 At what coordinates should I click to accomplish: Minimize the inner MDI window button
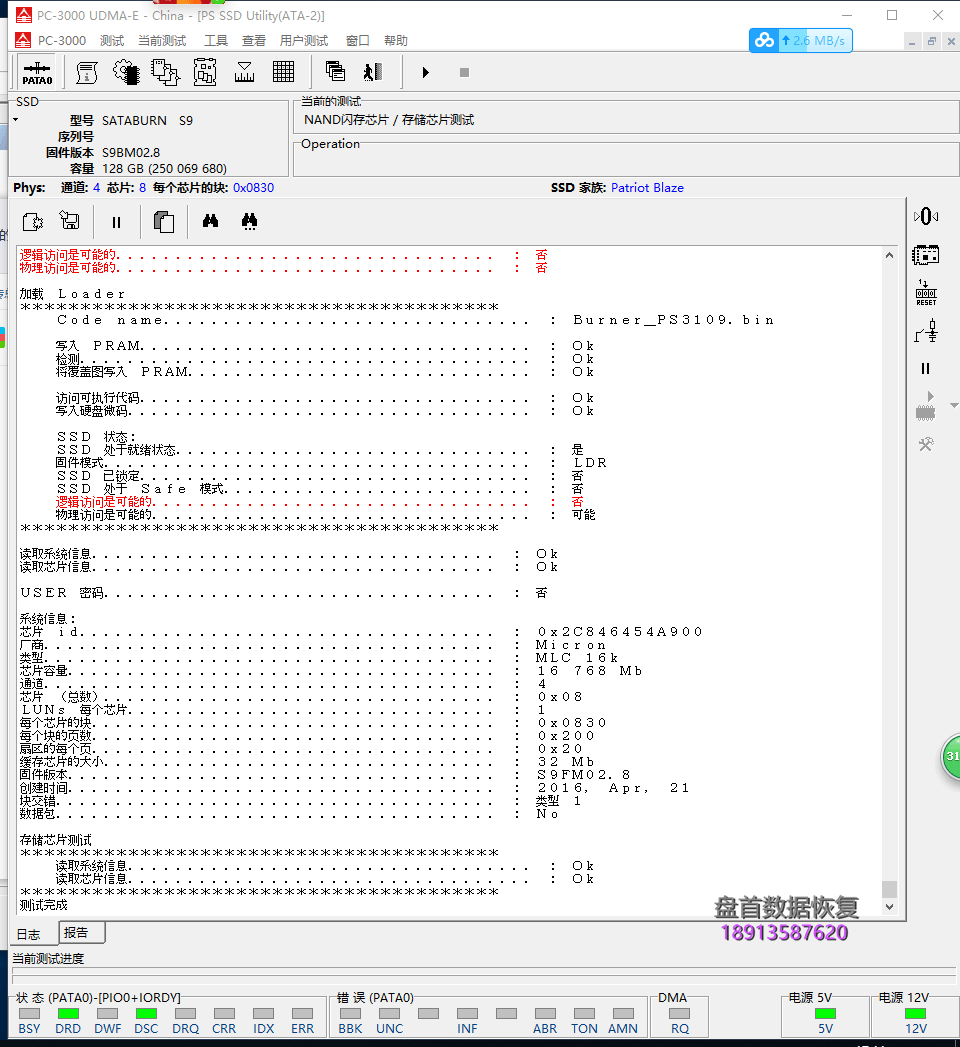click(912, 41)
